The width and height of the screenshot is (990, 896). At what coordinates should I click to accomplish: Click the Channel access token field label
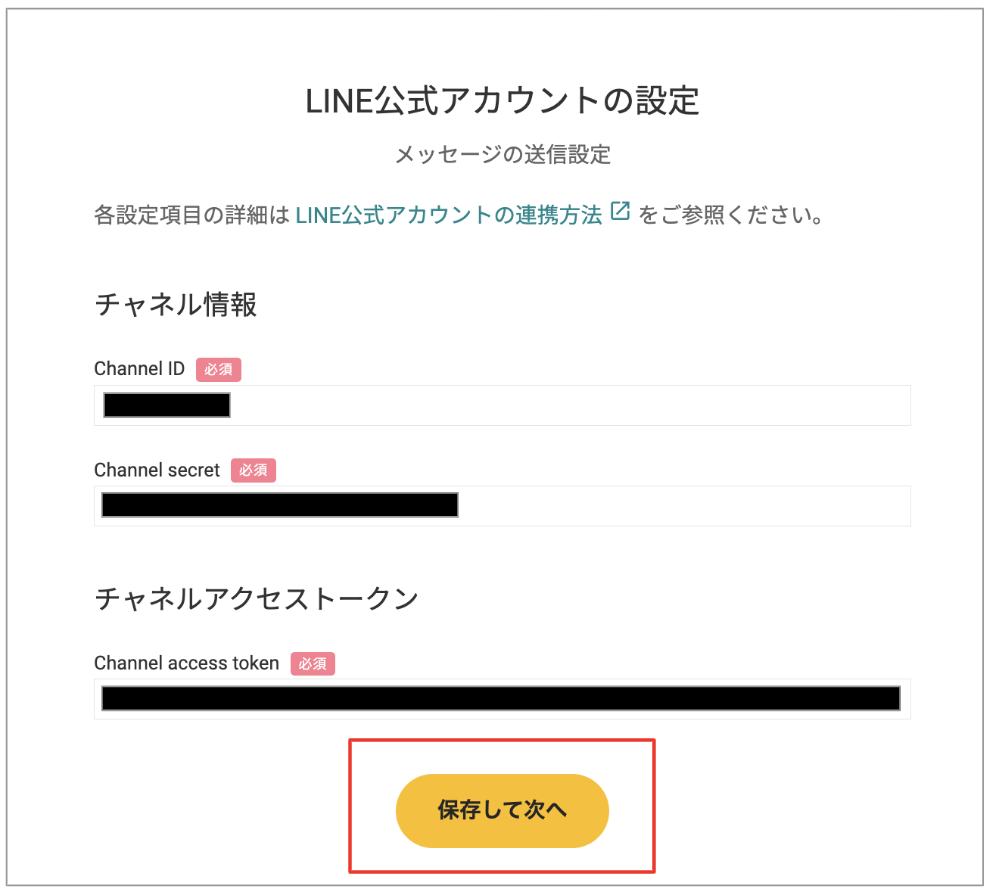(x=186, y=663)
